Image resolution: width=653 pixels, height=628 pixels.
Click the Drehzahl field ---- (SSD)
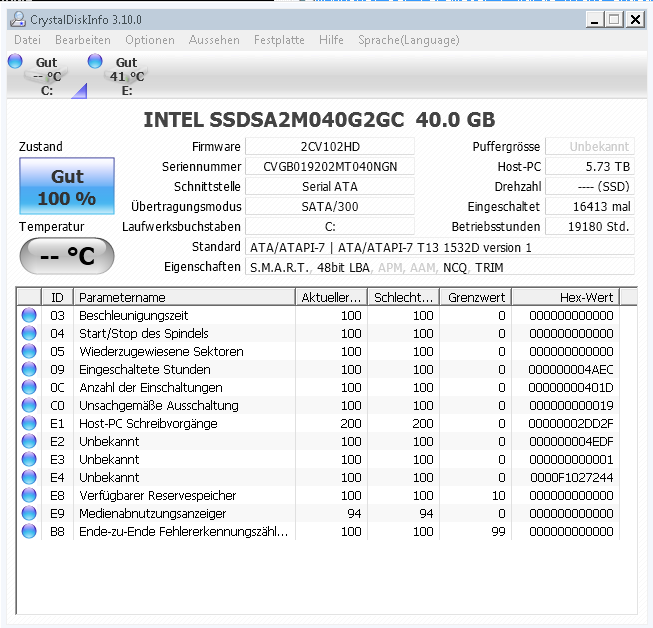590,187
